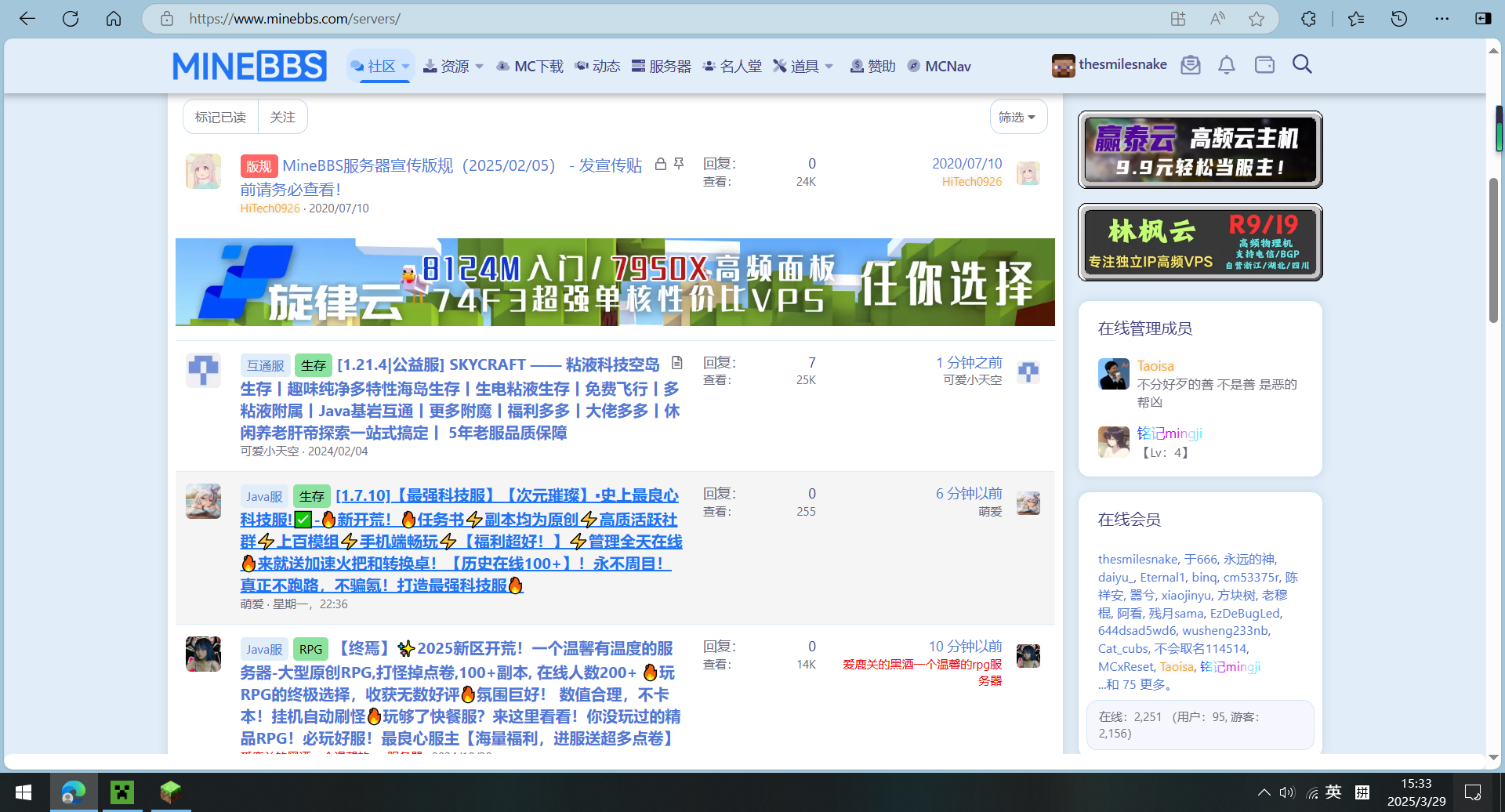The image size is (1505, 812).
Task: Add page to favorites with star icon
Action: pos(1257,19)
